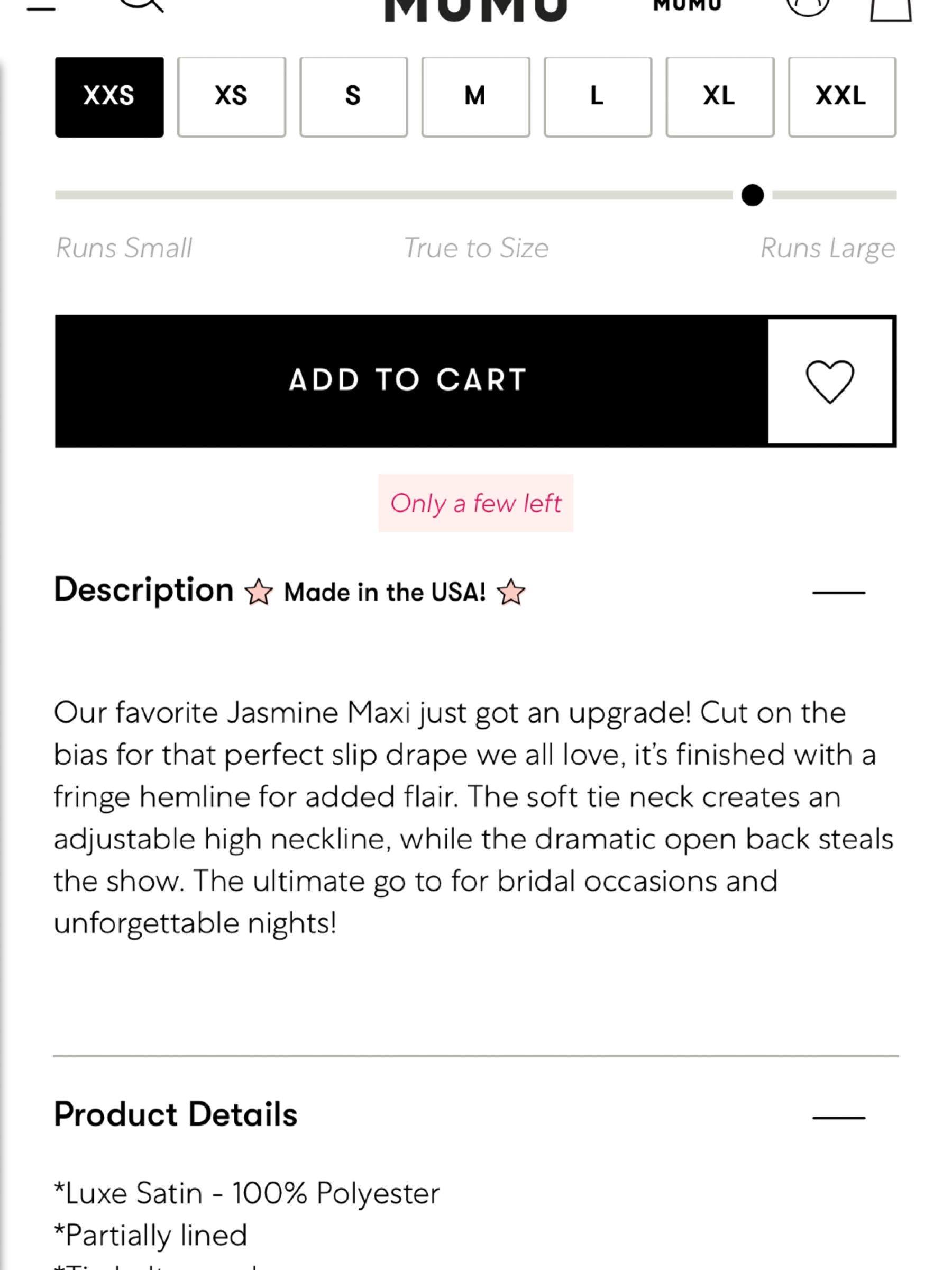Click the star icon after Made in the USA
Image resolution: width=952 pixels, height=1270 pixels.
click(x=511, y=592)
